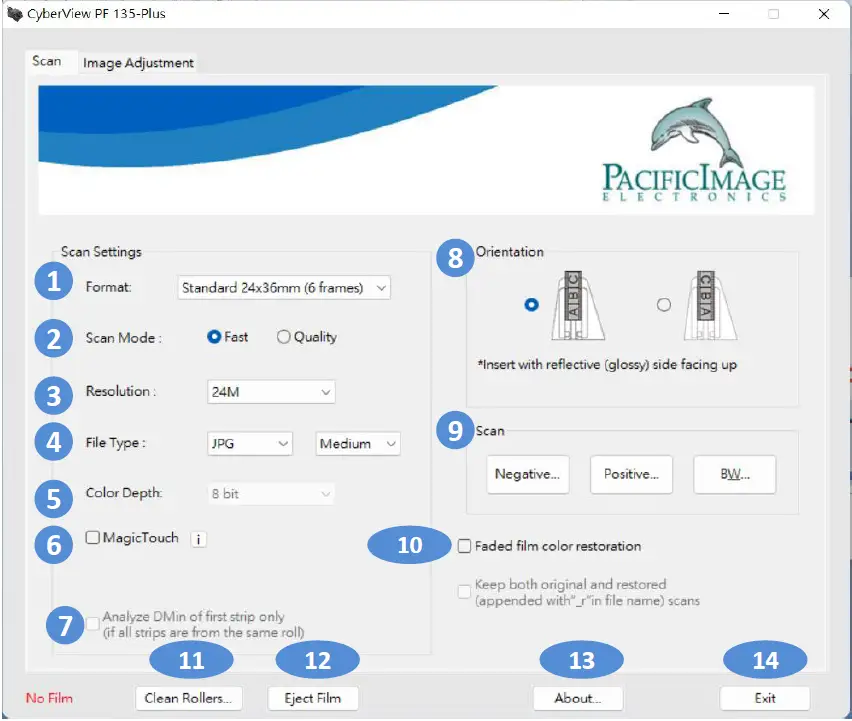Enable the MagicTouch checkbox

pyautogui.click(x=92, y=538)
